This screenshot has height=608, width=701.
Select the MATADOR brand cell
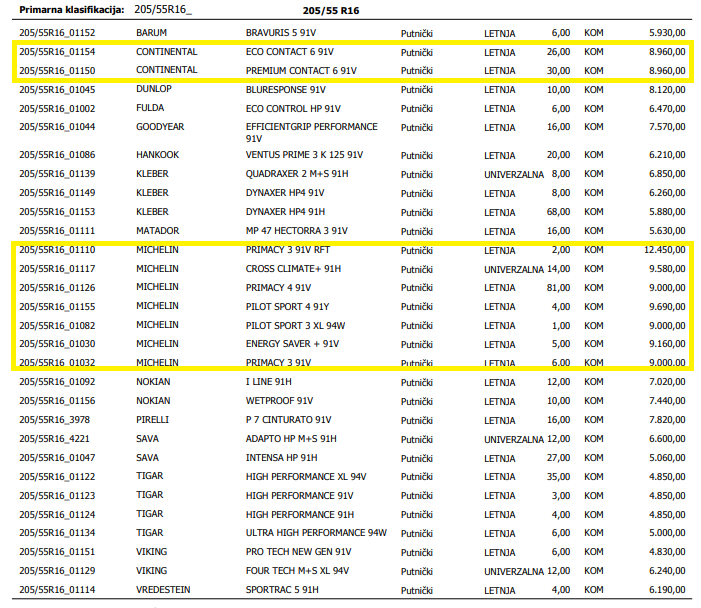click(158, 231)
